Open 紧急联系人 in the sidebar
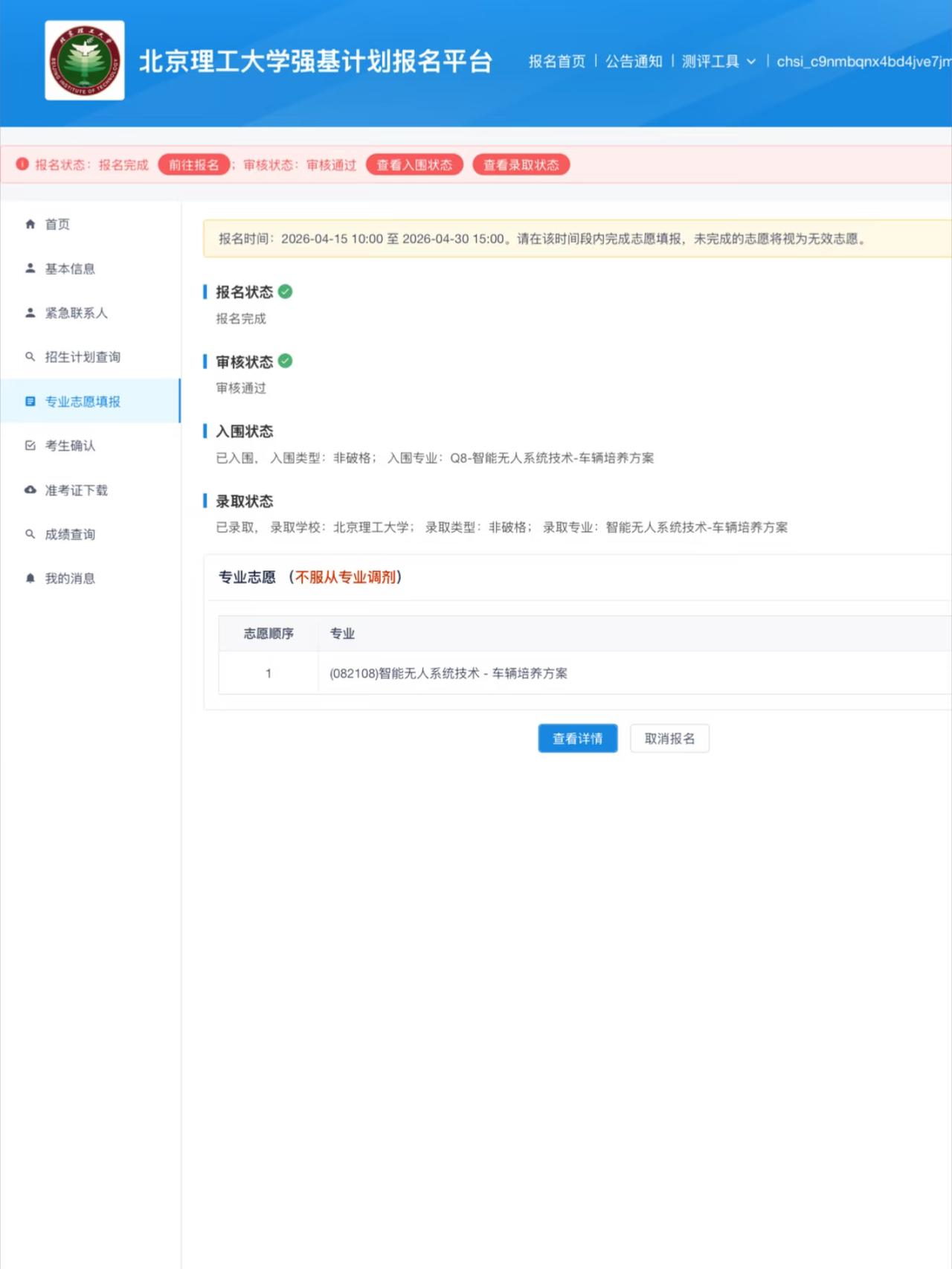The width and height of the screenshot is (952, 1269). coord(76,312)
